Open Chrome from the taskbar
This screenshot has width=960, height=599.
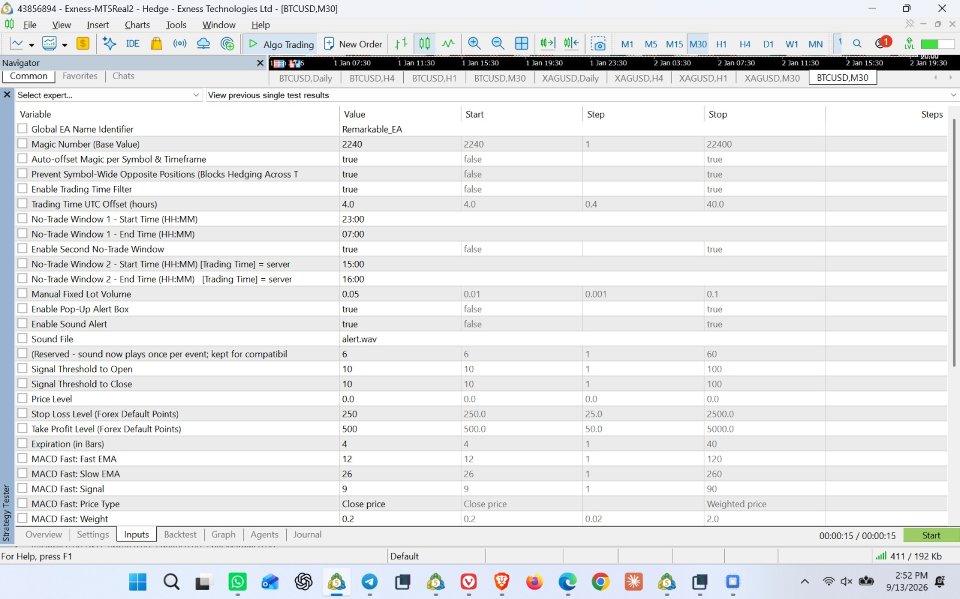(x=600, y=581)
